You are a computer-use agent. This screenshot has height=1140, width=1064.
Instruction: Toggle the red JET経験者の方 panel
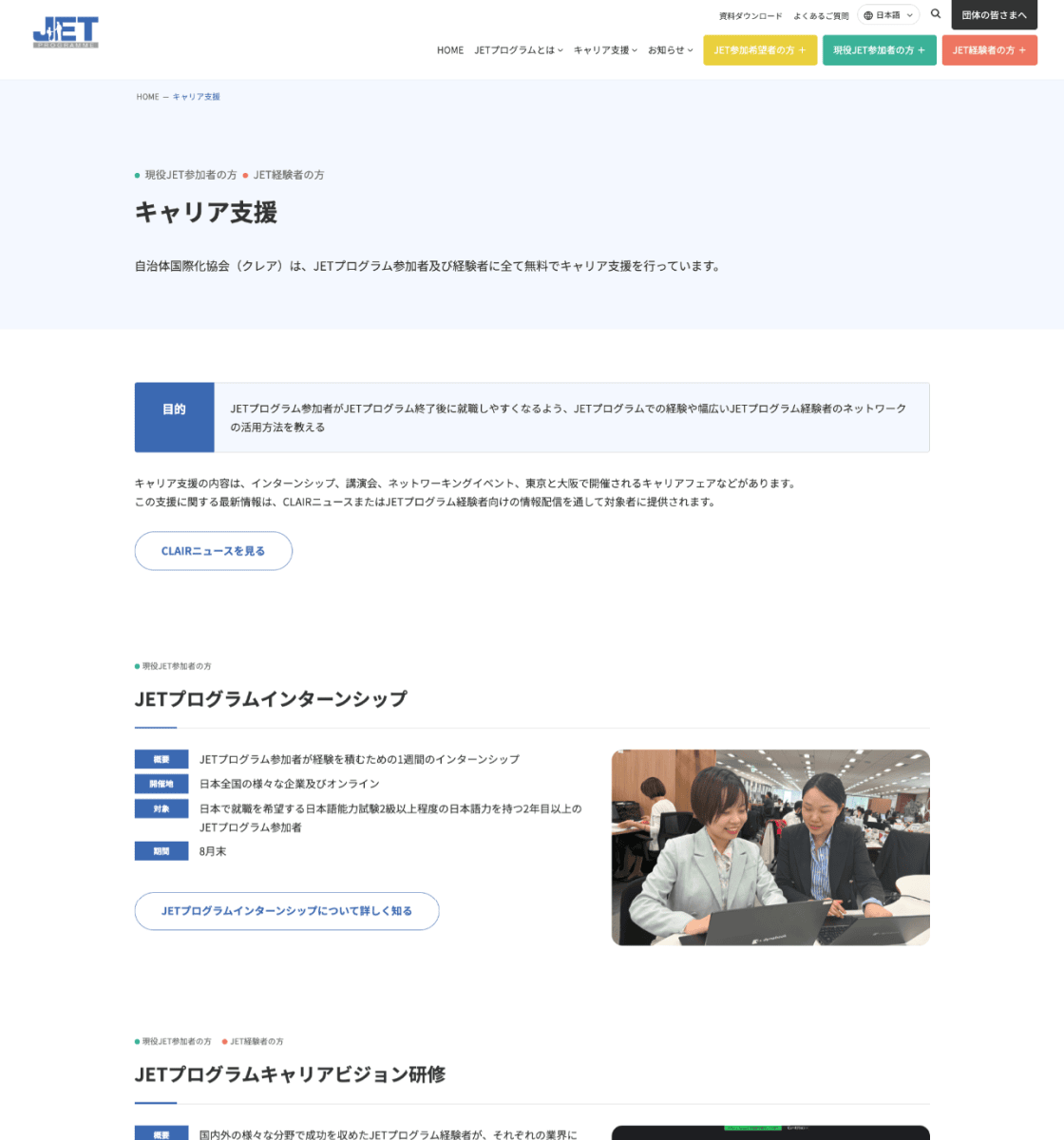tap(990, 50)
